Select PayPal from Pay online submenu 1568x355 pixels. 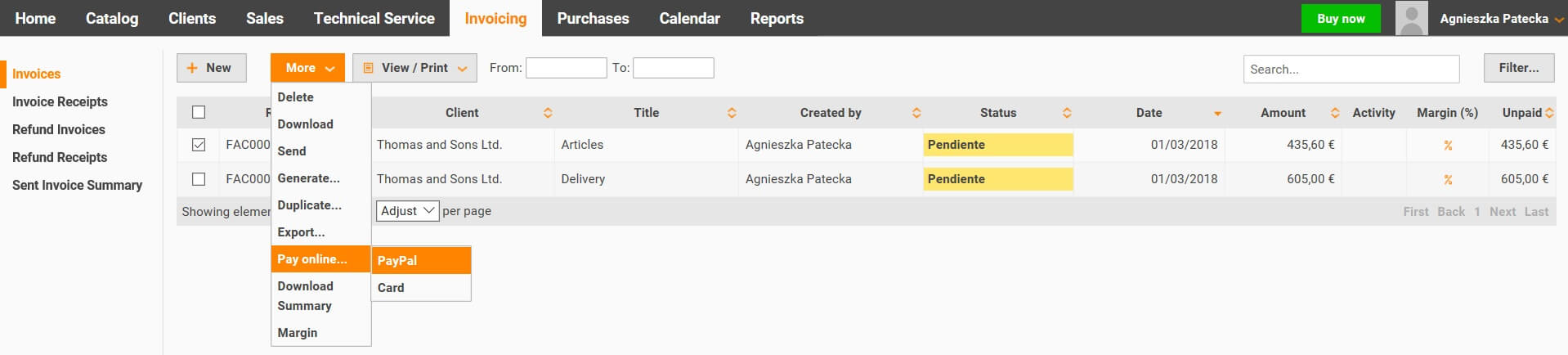click(421, 260)
